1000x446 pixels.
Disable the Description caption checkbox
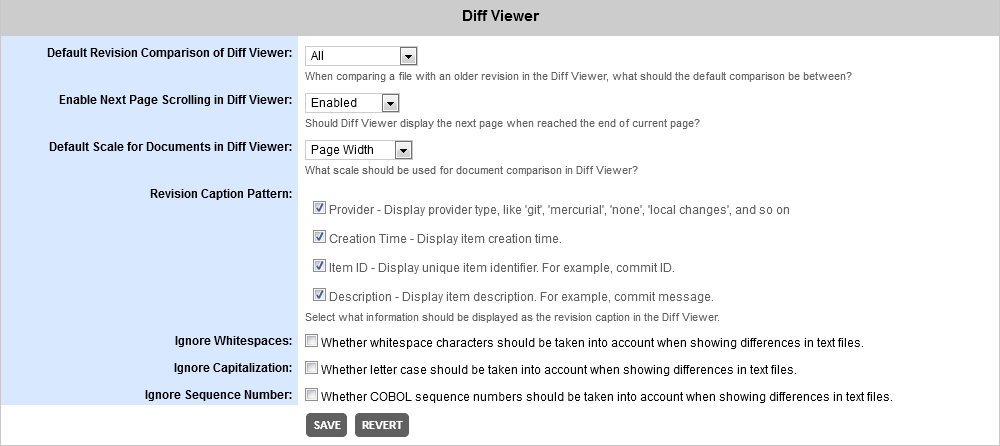(x=319, y=296)
